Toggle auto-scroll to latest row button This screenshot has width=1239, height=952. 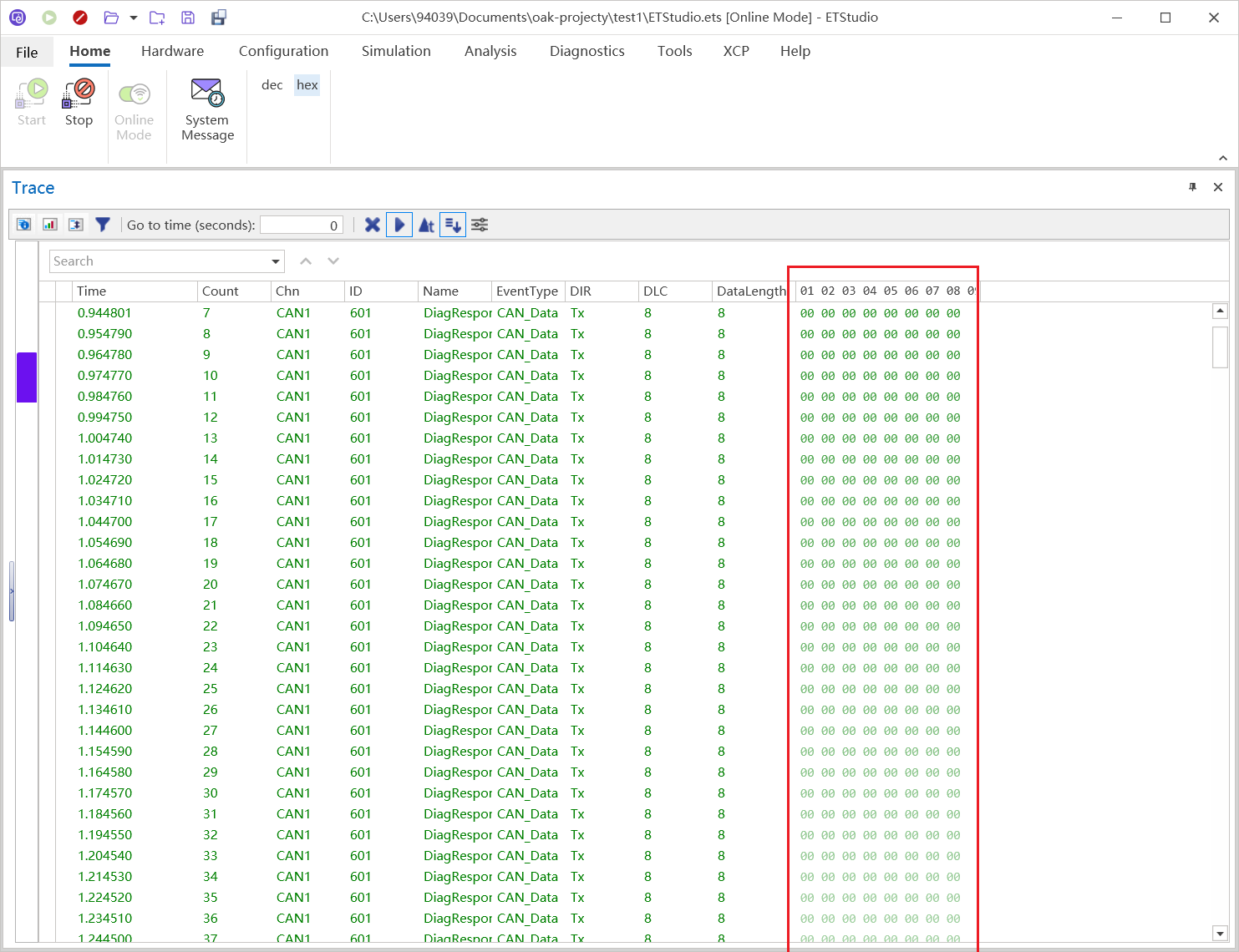click(x=453, y=225)
